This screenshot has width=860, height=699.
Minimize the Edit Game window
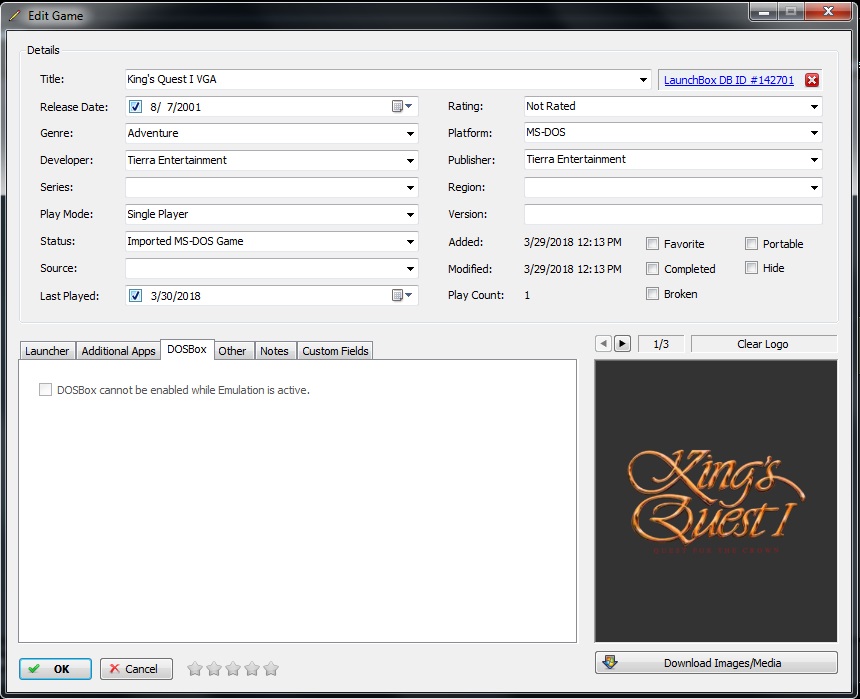[763, 11]
